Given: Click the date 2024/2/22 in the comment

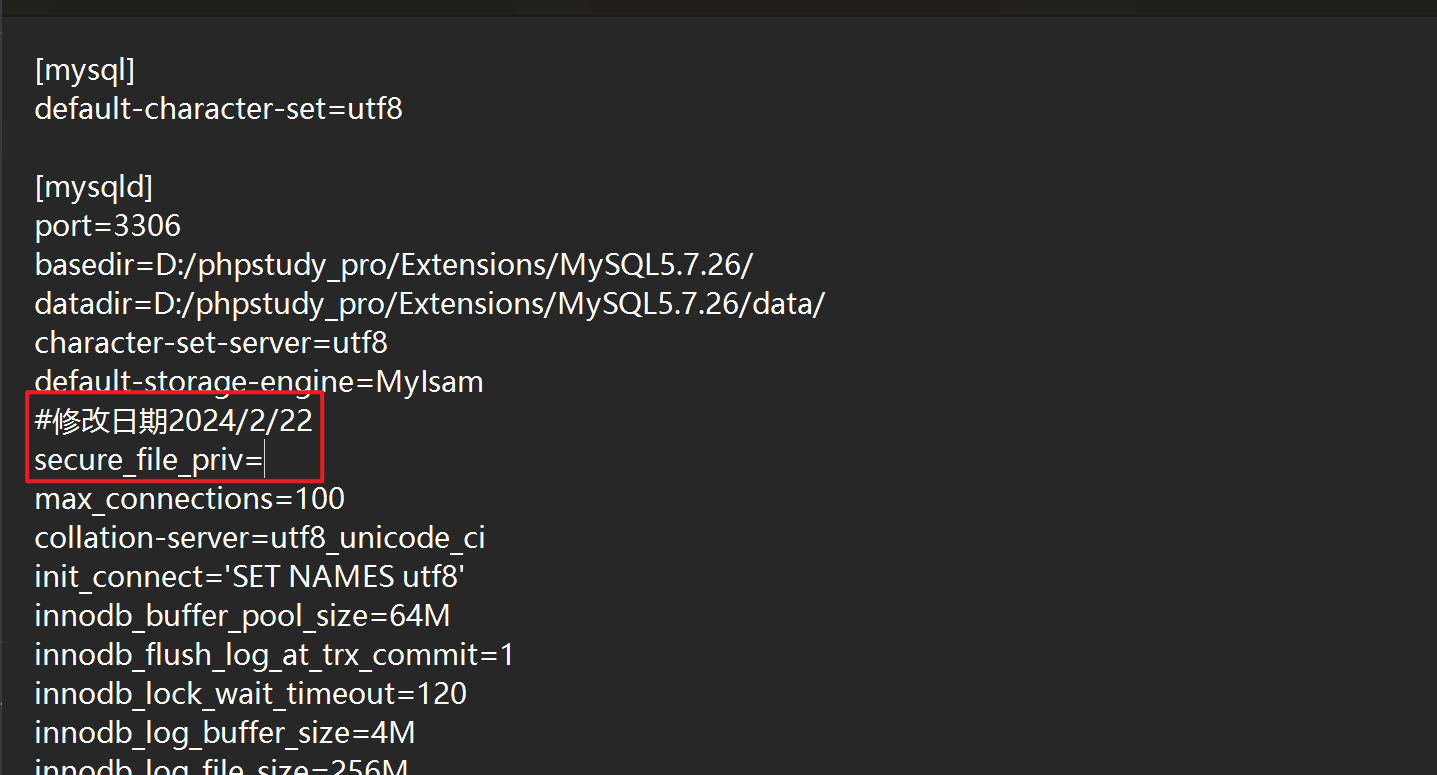Looking at the screenshot, I should pyautogui.click(x=241, y=421).
